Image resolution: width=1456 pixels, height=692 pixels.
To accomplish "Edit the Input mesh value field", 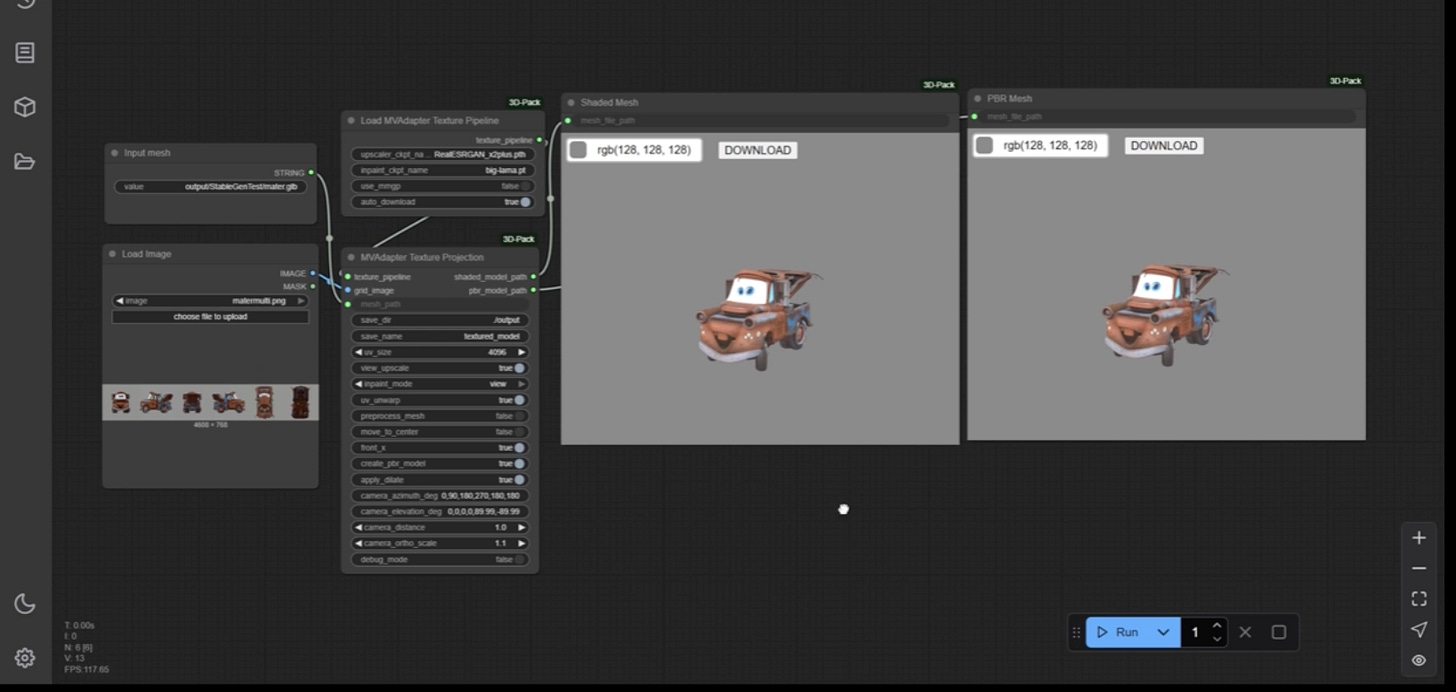I will pos(210,187).
